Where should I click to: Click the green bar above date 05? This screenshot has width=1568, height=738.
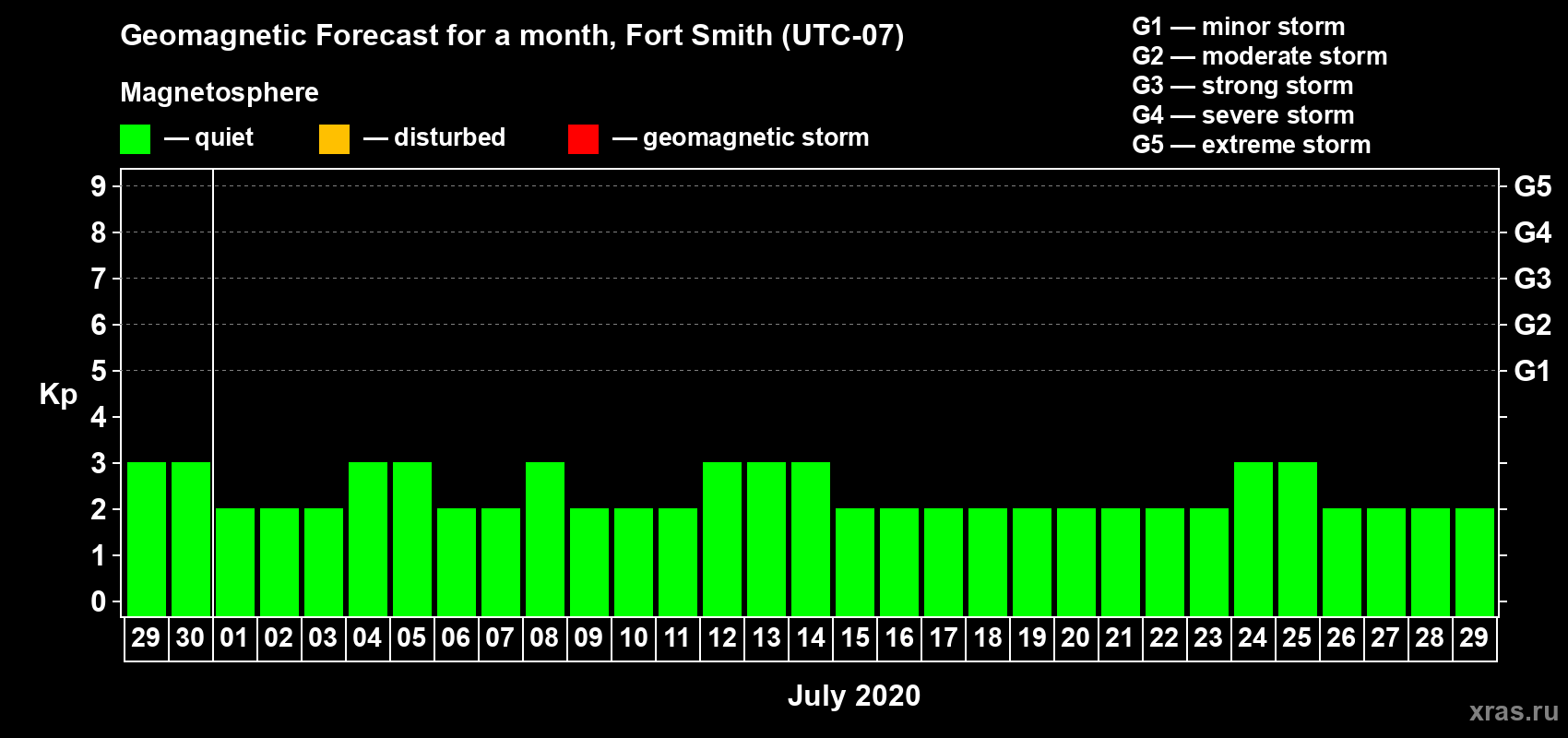[412, 539]
